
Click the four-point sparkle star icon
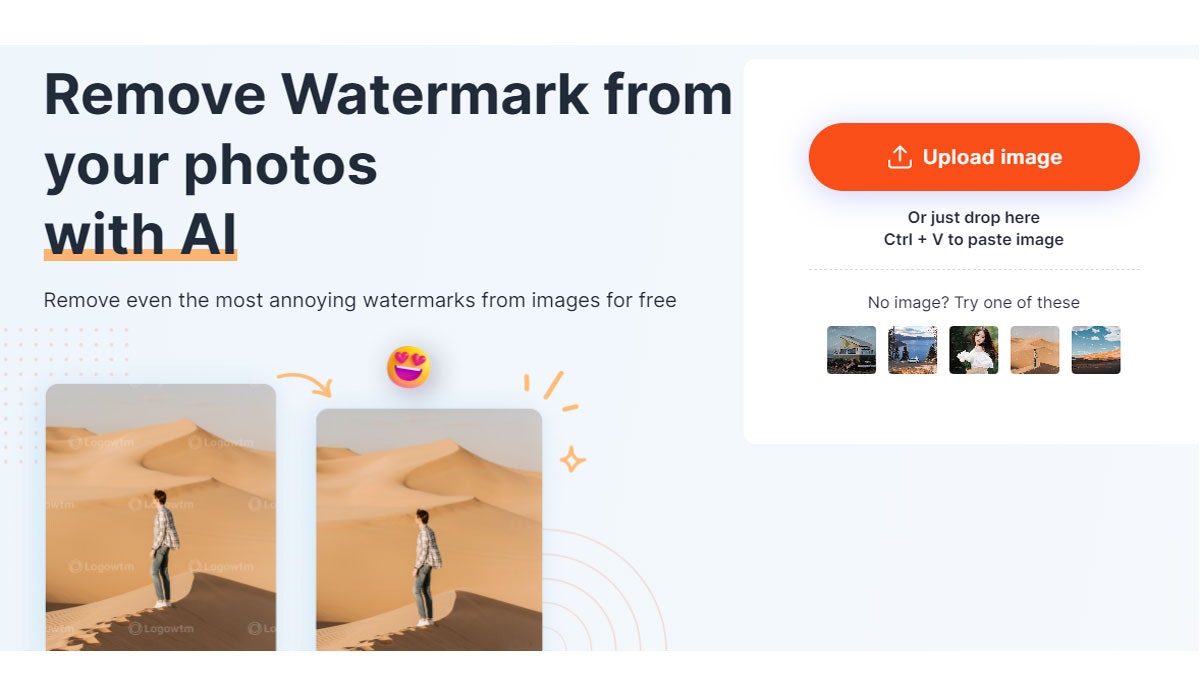pos(572,460)
